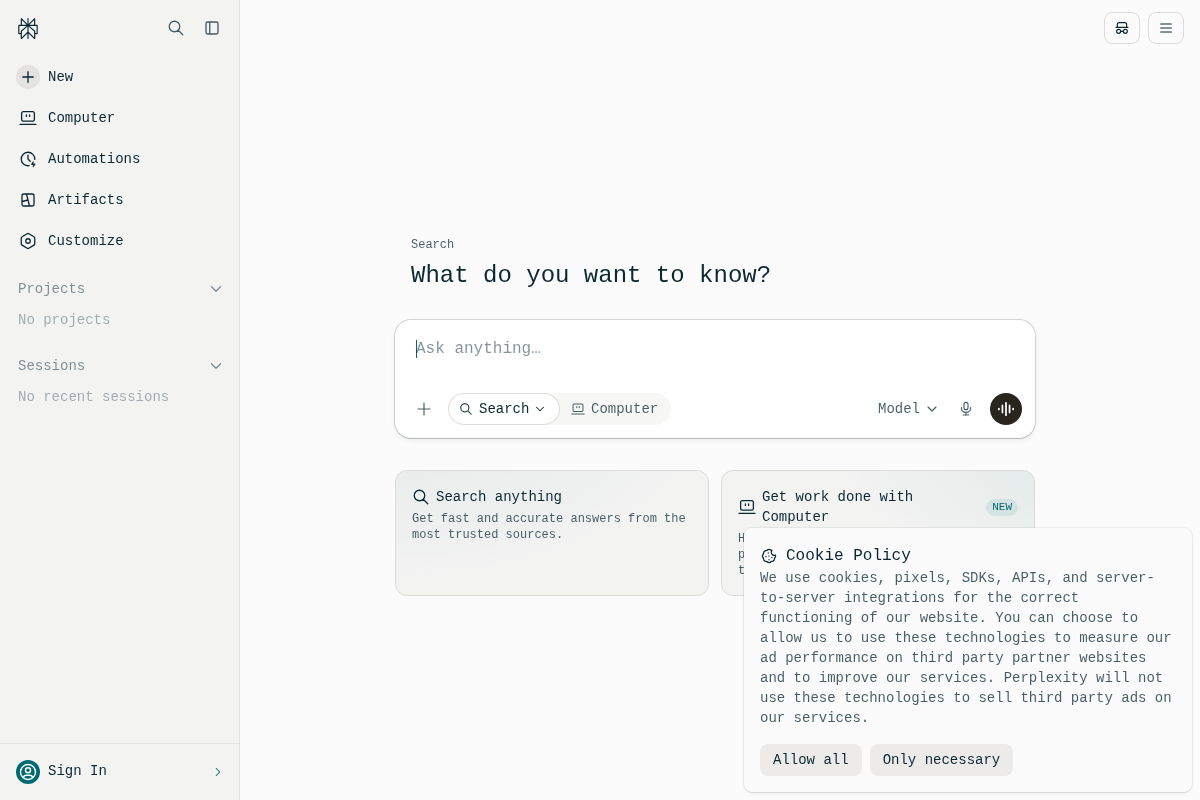
Task: Open incognito mode icon at top right
Action: tap(1122, 28)
